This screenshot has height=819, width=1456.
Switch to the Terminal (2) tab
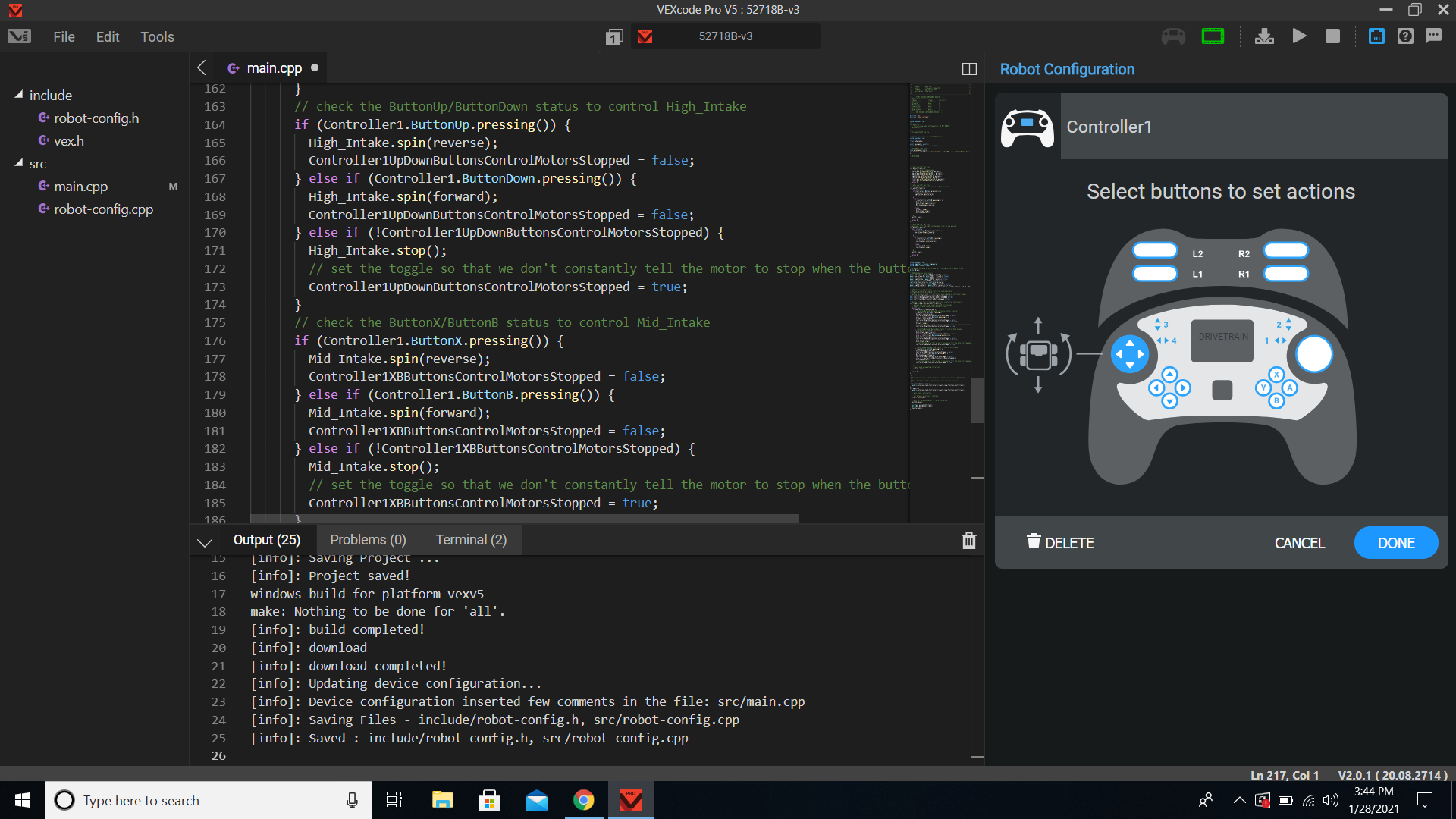pos(471,540)
